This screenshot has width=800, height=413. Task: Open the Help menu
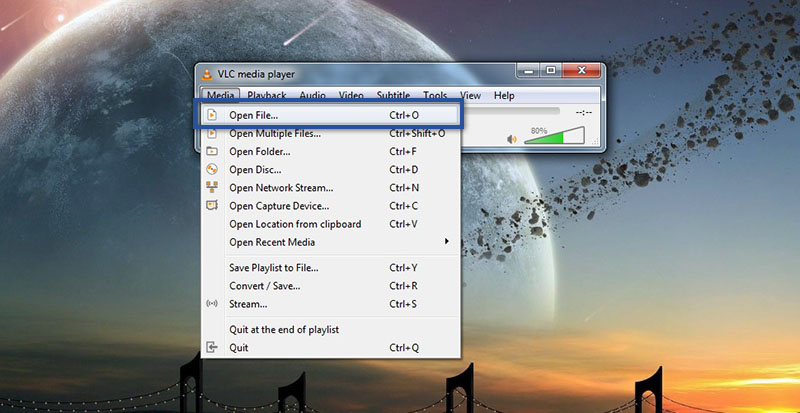pyautogui.click(x=504, y=95)
